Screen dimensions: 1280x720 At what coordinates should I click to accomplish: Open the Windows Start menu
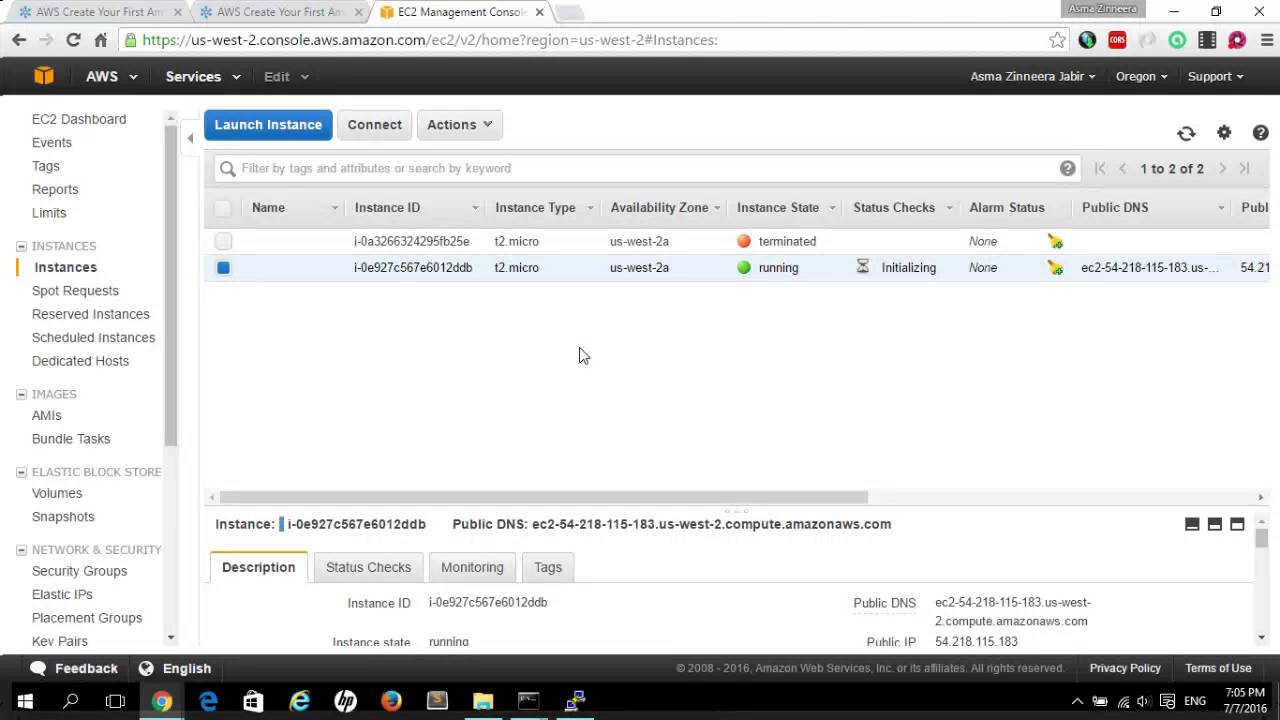[24, 701]
